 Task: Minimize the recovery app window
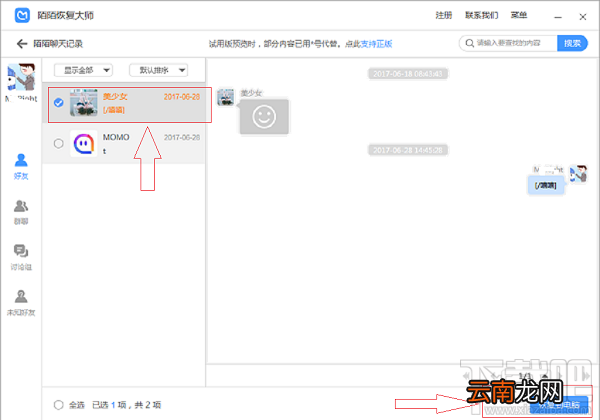558,17
